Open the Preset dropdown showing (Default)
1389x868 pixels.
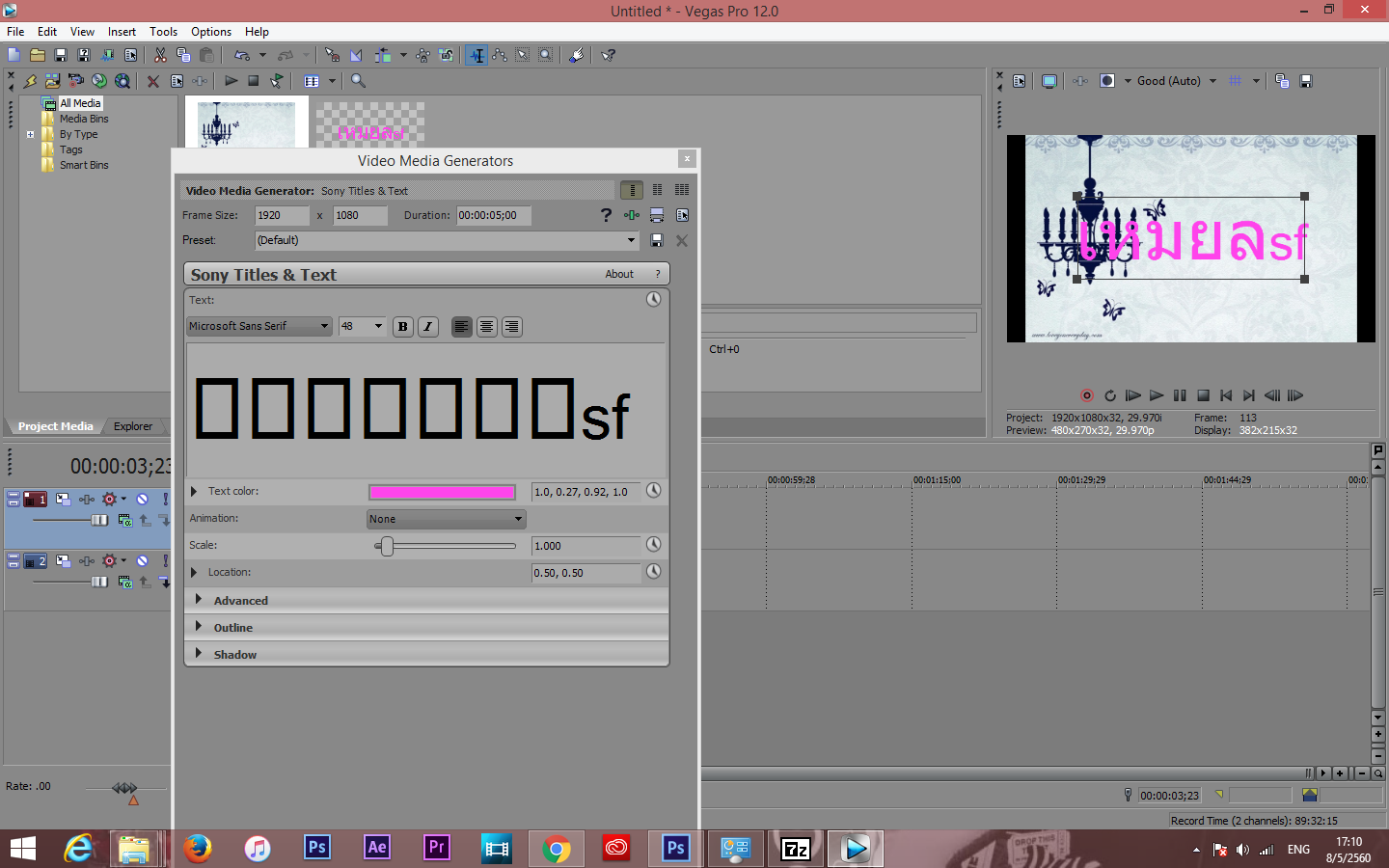(x=447, y=240)
